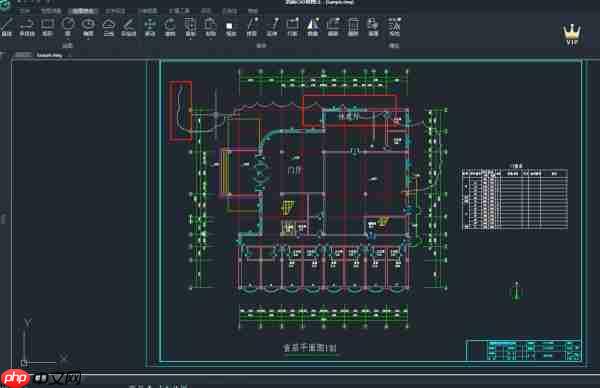Select the wide red rectangle at plan's top
The image size is (600, 388).
click(x=350, y=110)
